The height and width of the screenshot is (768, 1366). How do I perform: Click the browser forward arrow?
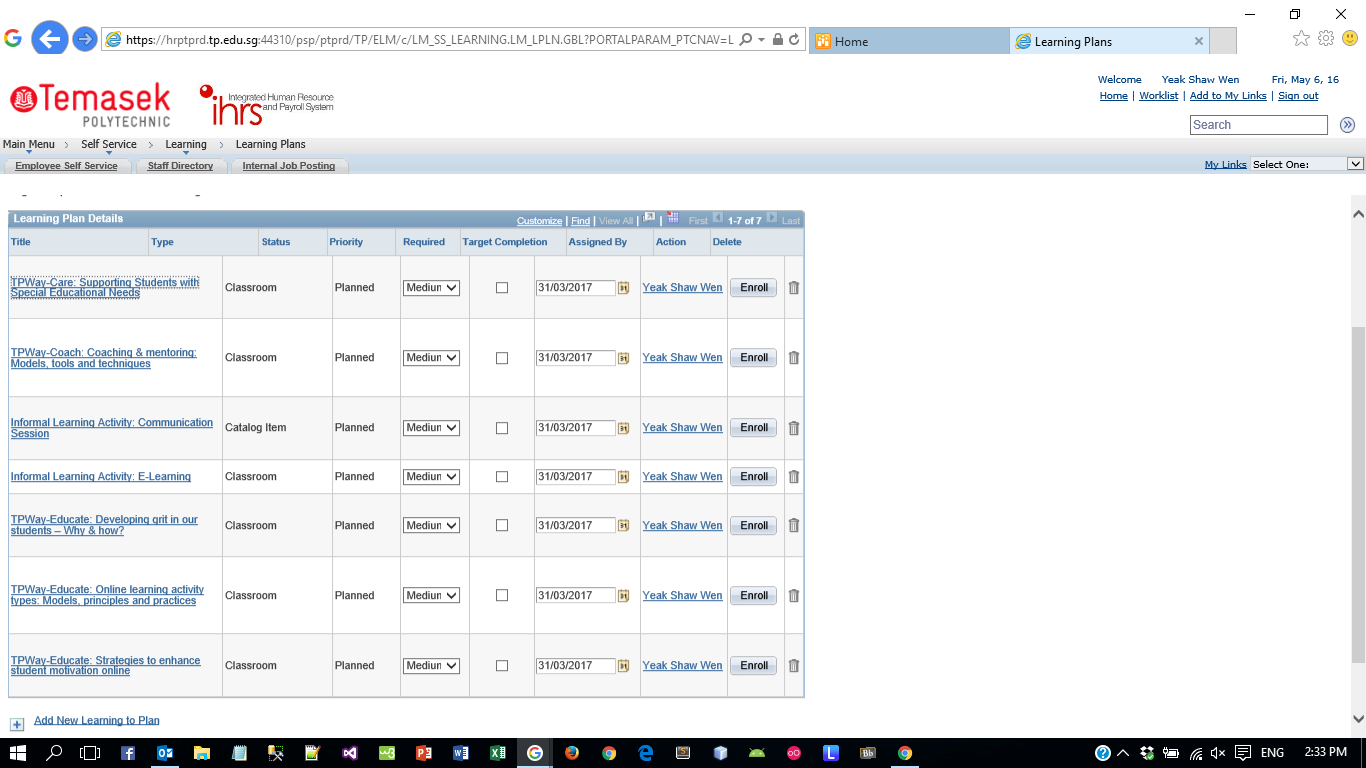85,39
